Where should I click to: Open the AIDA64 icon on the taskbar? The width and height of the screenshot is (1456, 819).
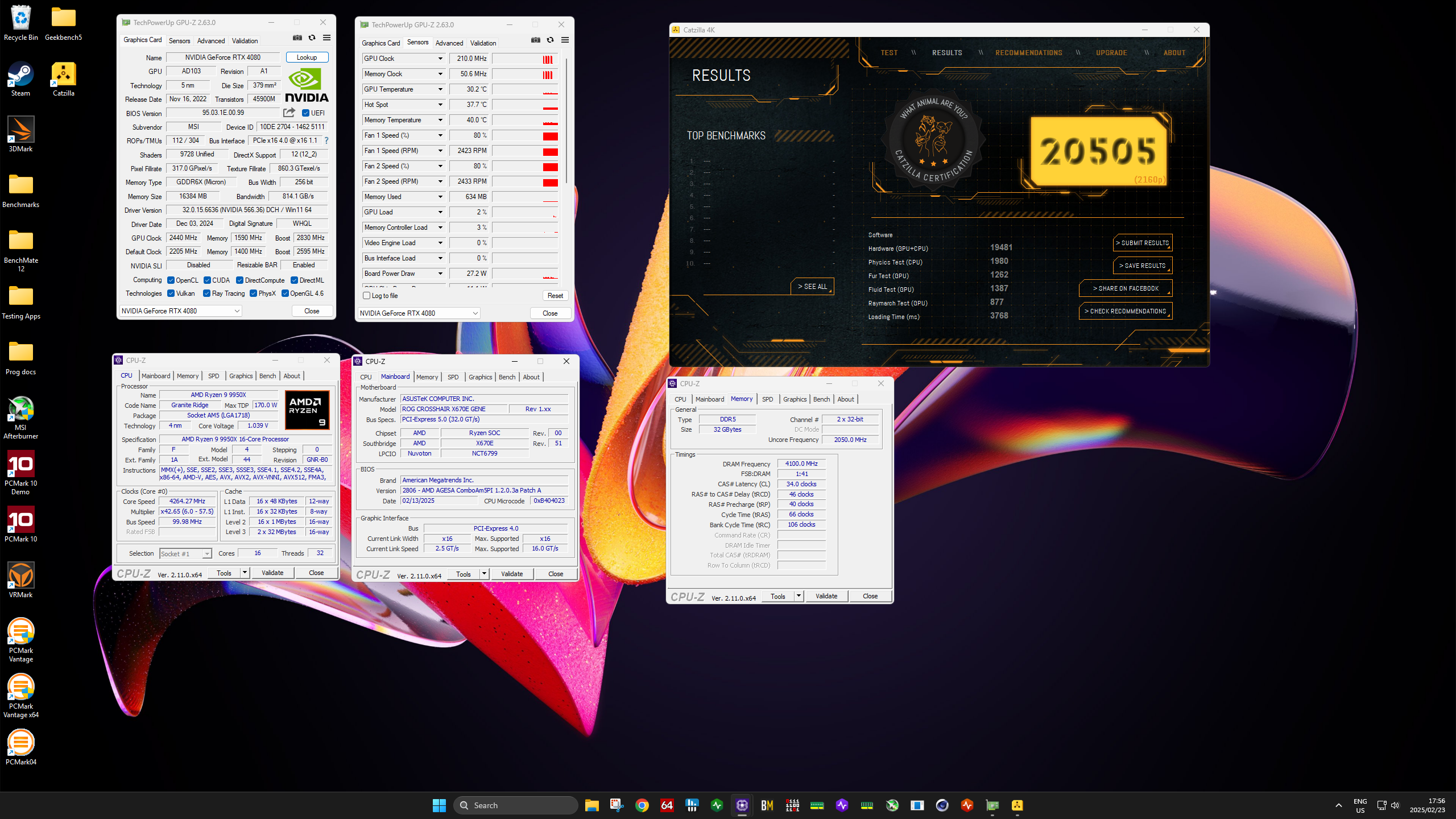(x=667, y=805)
